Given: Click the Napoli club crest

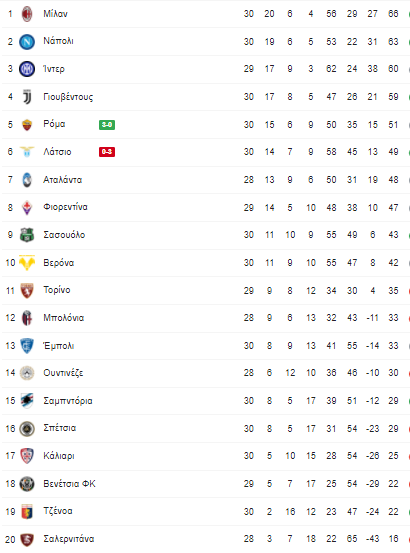Looking at the screenshot, I should (27, 42).
